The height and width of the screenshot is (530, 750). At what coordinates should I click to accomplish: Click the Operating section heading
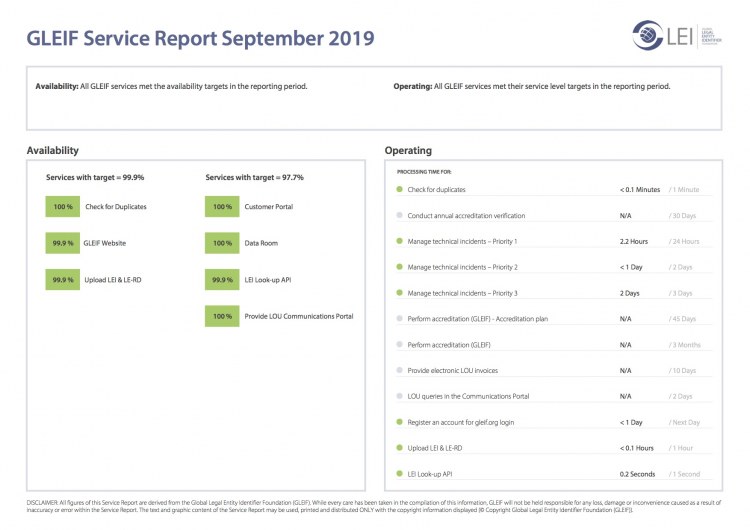[408, 151]
